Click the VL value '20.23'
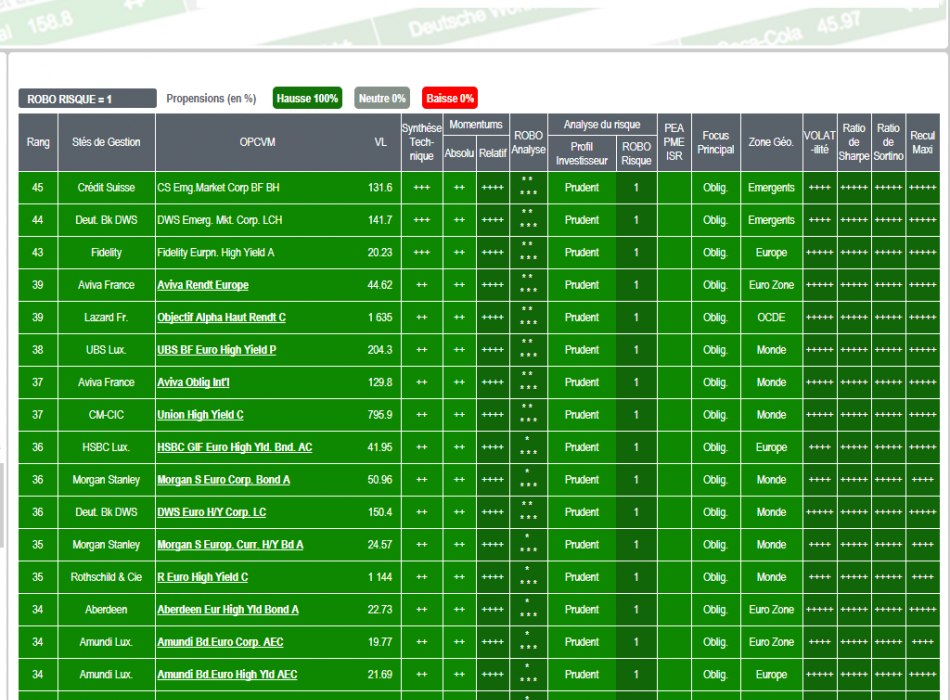 click(x=380, y=253)
